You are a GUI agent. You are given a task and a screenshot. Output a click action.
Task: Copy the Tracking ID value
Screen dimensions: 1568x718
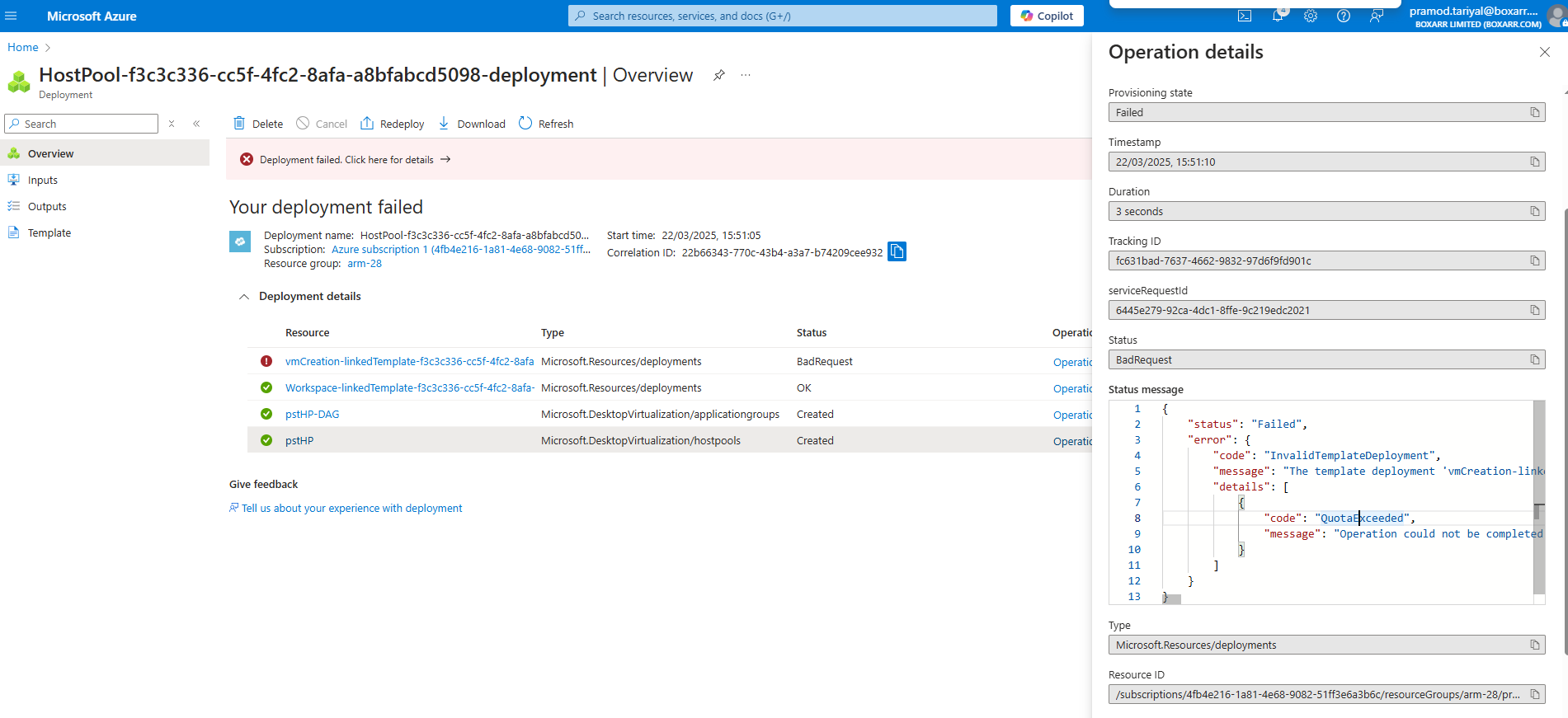point(1535,260)
